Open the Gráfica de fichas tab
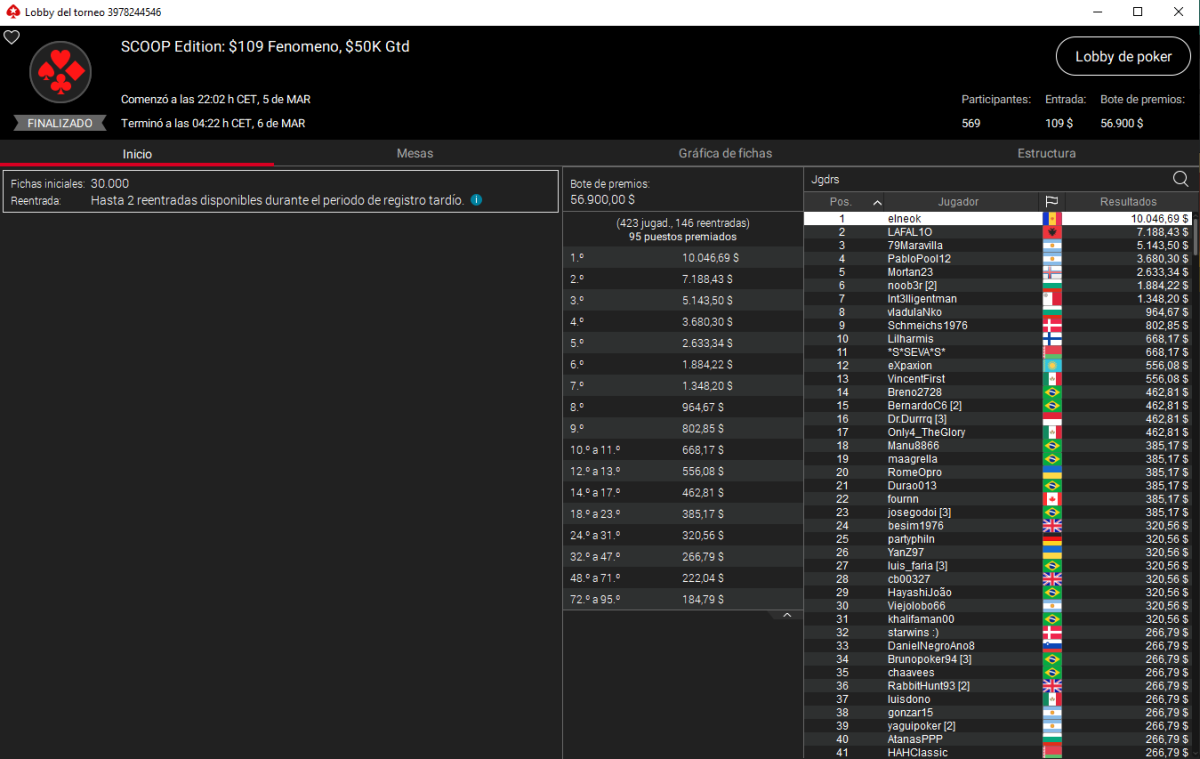The width and height of the screenshot is (1200, 759). 725,153
